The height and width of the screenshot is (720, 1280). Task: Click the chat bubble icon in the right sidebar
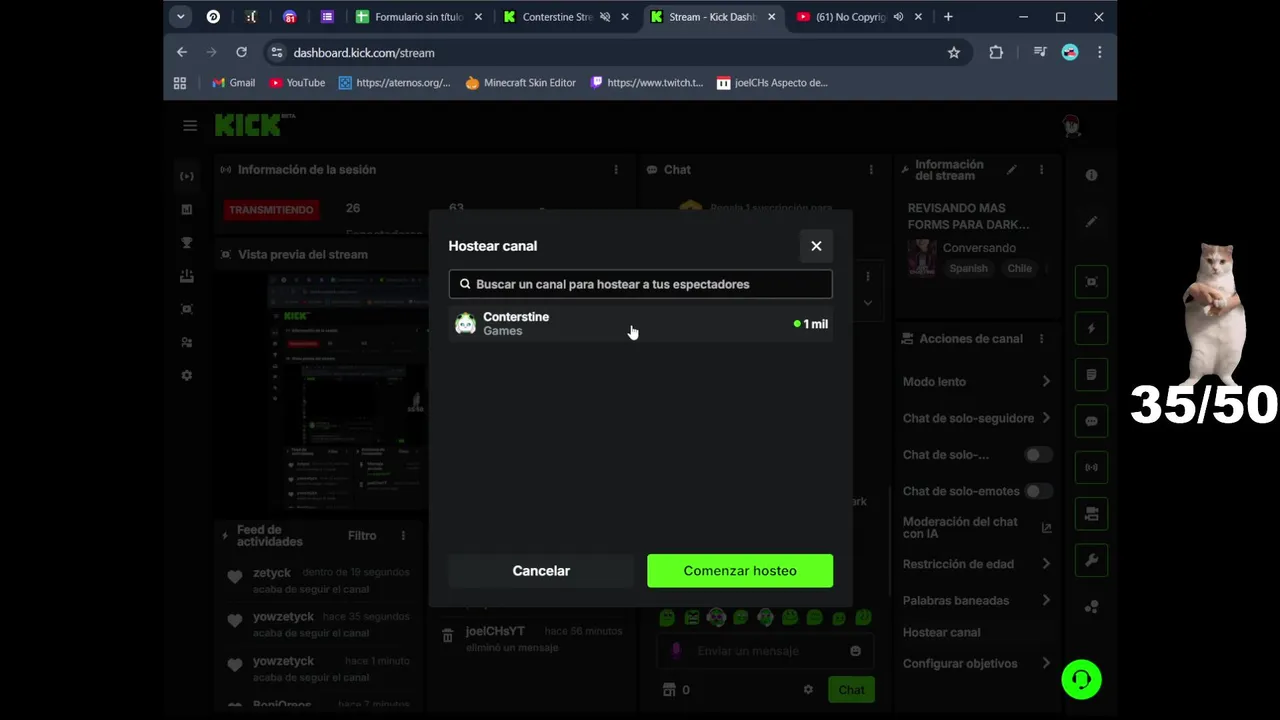[1091, 421]
